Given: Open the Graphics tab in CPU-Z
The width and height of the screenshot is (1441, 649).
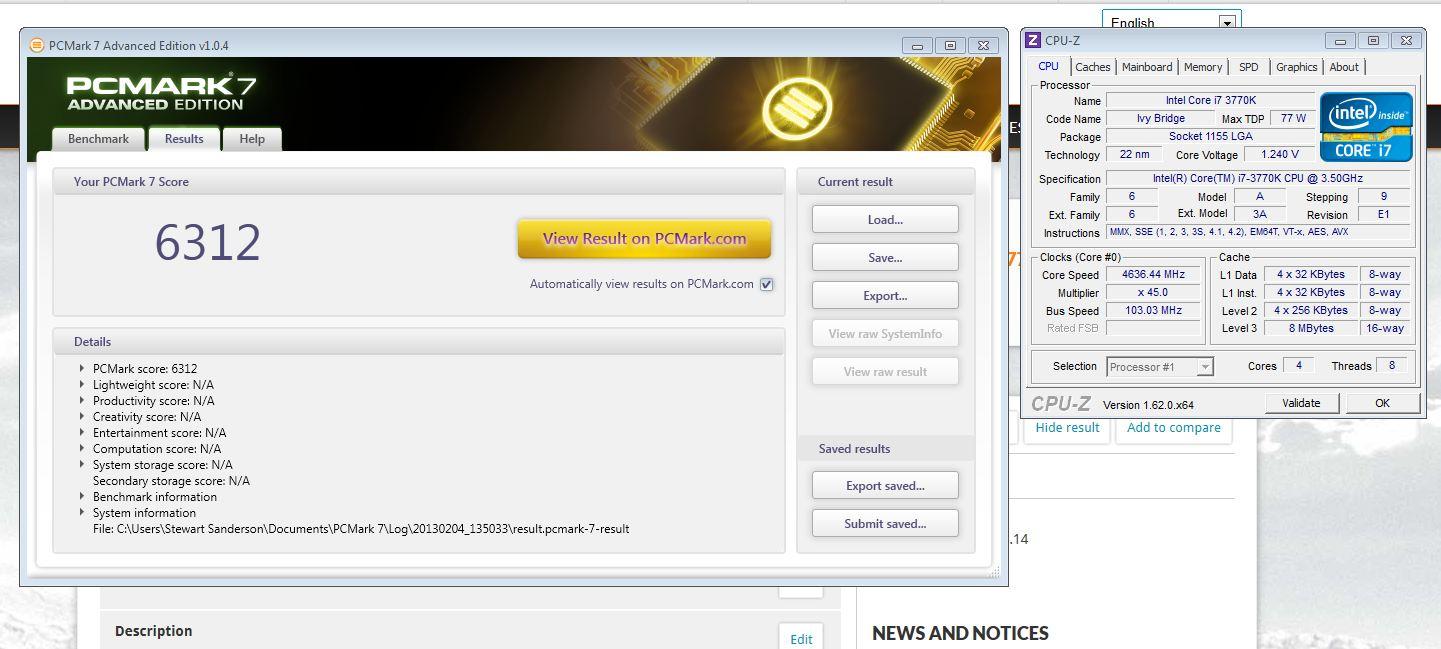Looking at the screenshot, I should coord(1296,67).
